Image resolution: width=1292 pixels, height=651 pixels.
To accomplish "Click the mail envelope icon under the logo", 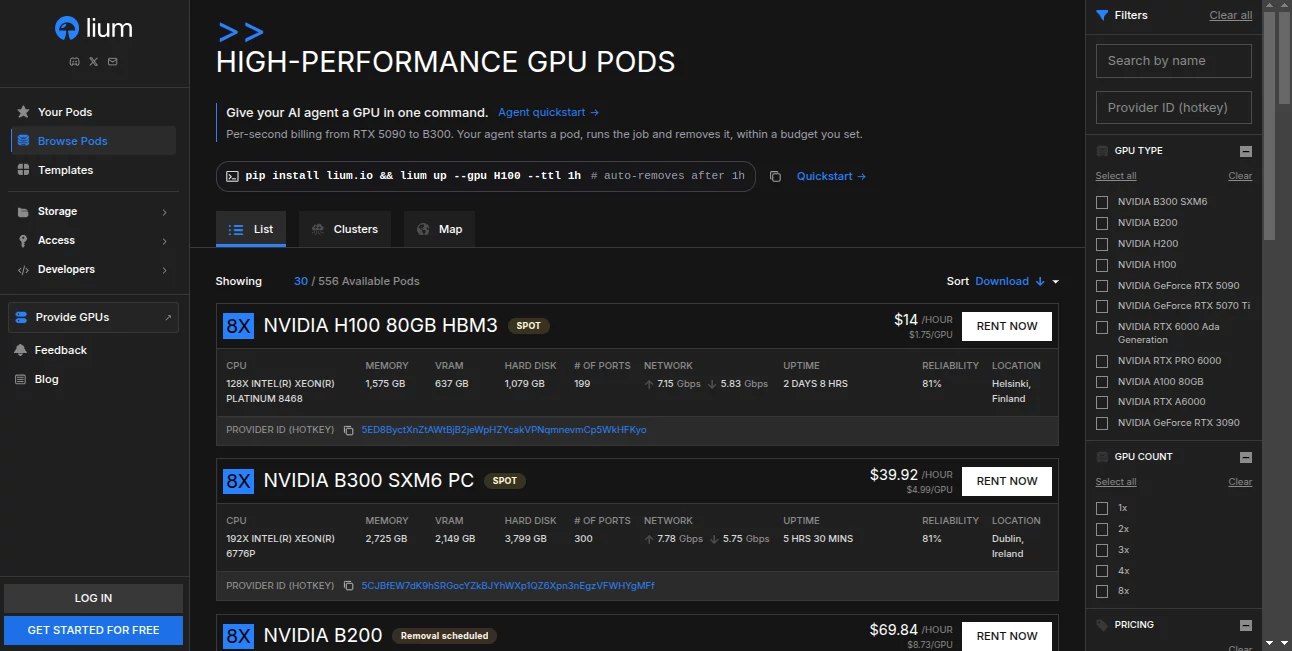I will tap(113, 61).
